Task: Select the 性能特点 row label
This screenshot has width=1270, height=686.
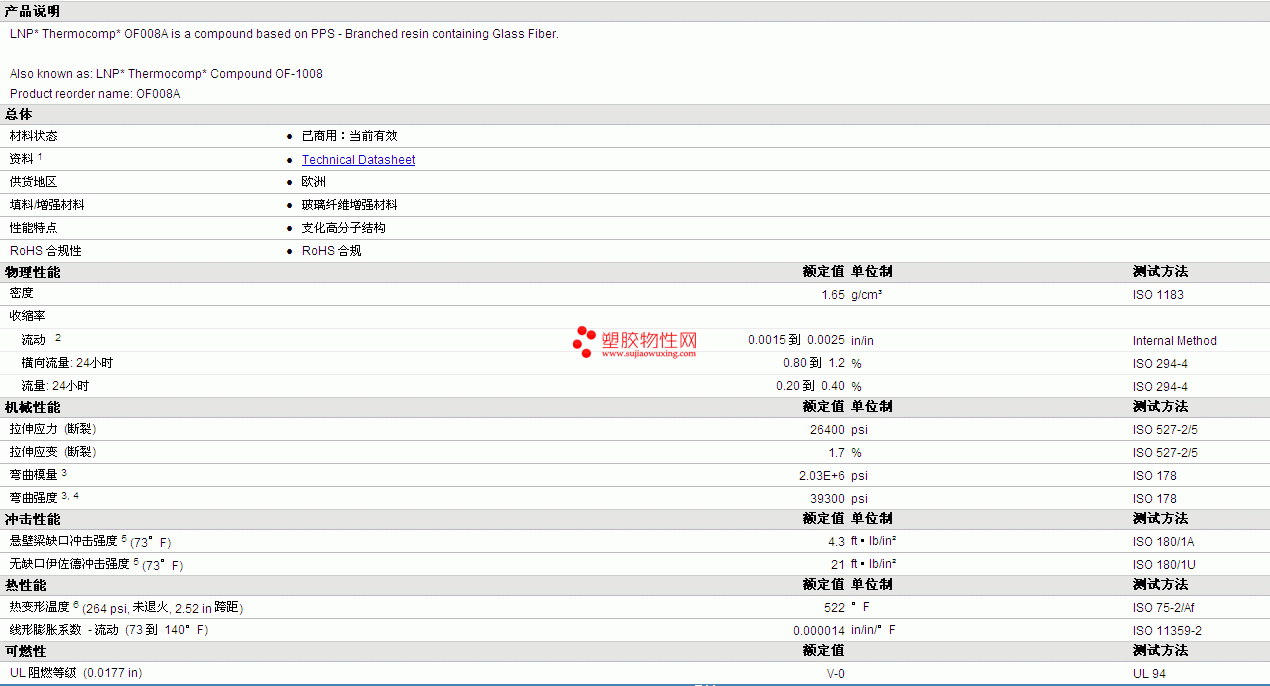Action: [34, 228]
